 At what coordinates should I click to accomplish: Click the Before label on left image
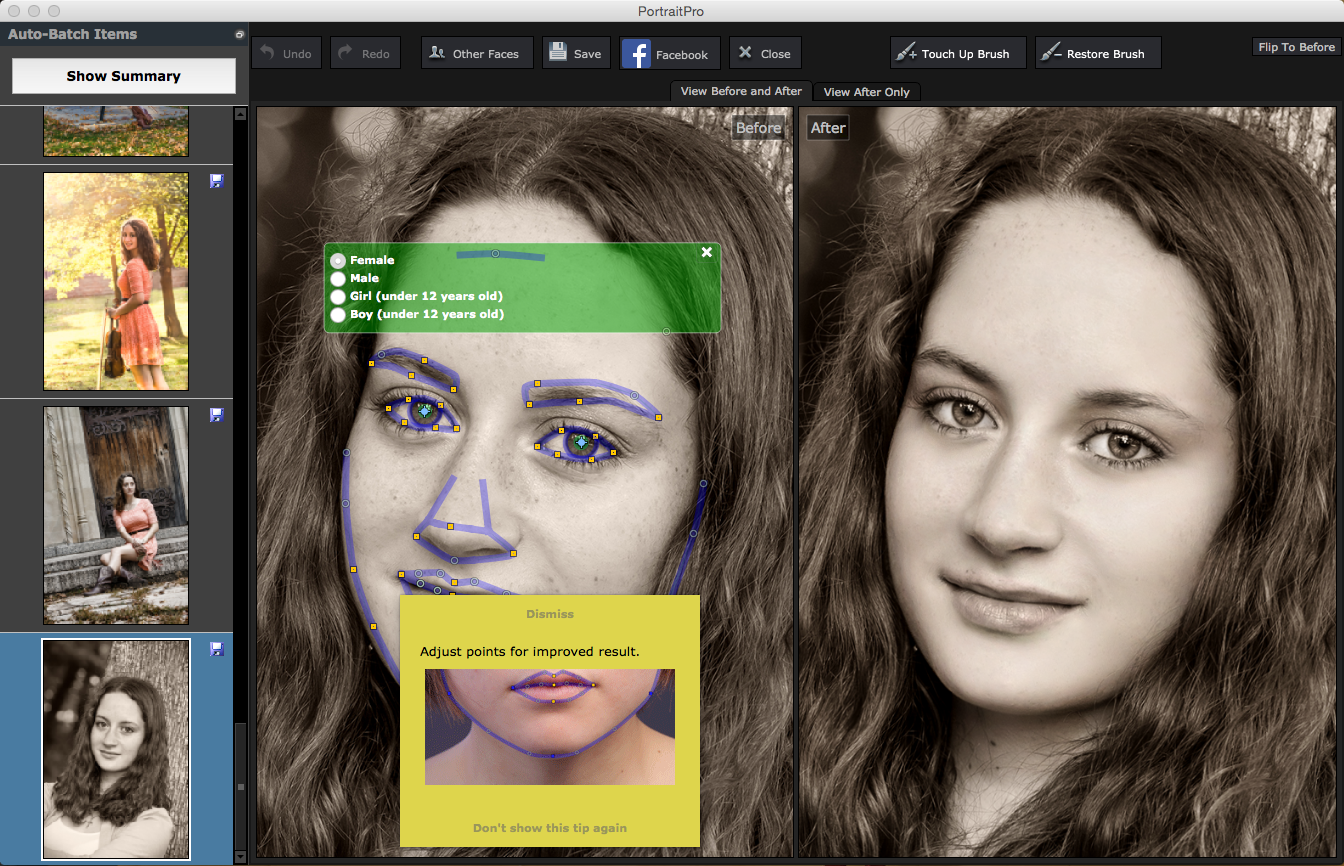pos(758,128)
